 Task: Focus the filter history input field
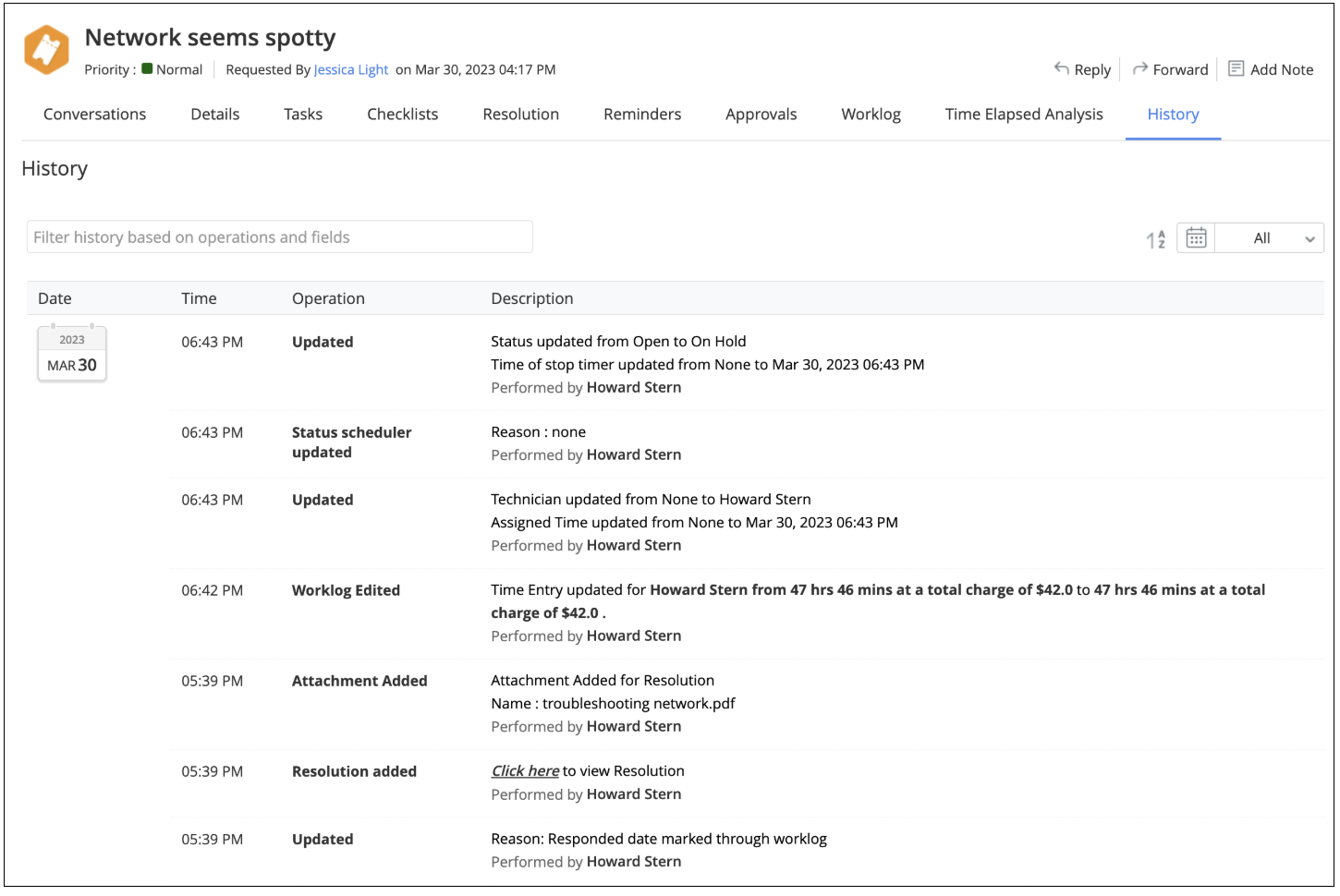click(279, 237)
